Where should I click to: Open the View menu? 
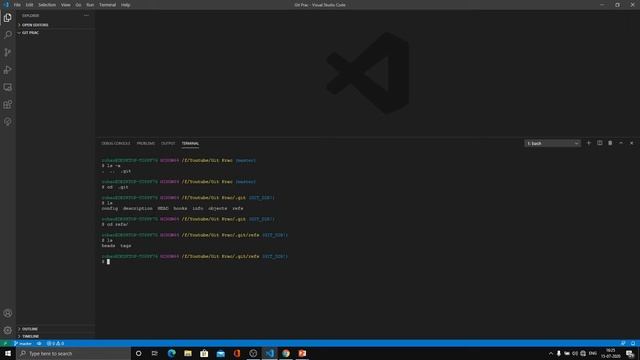click(65, 5)
